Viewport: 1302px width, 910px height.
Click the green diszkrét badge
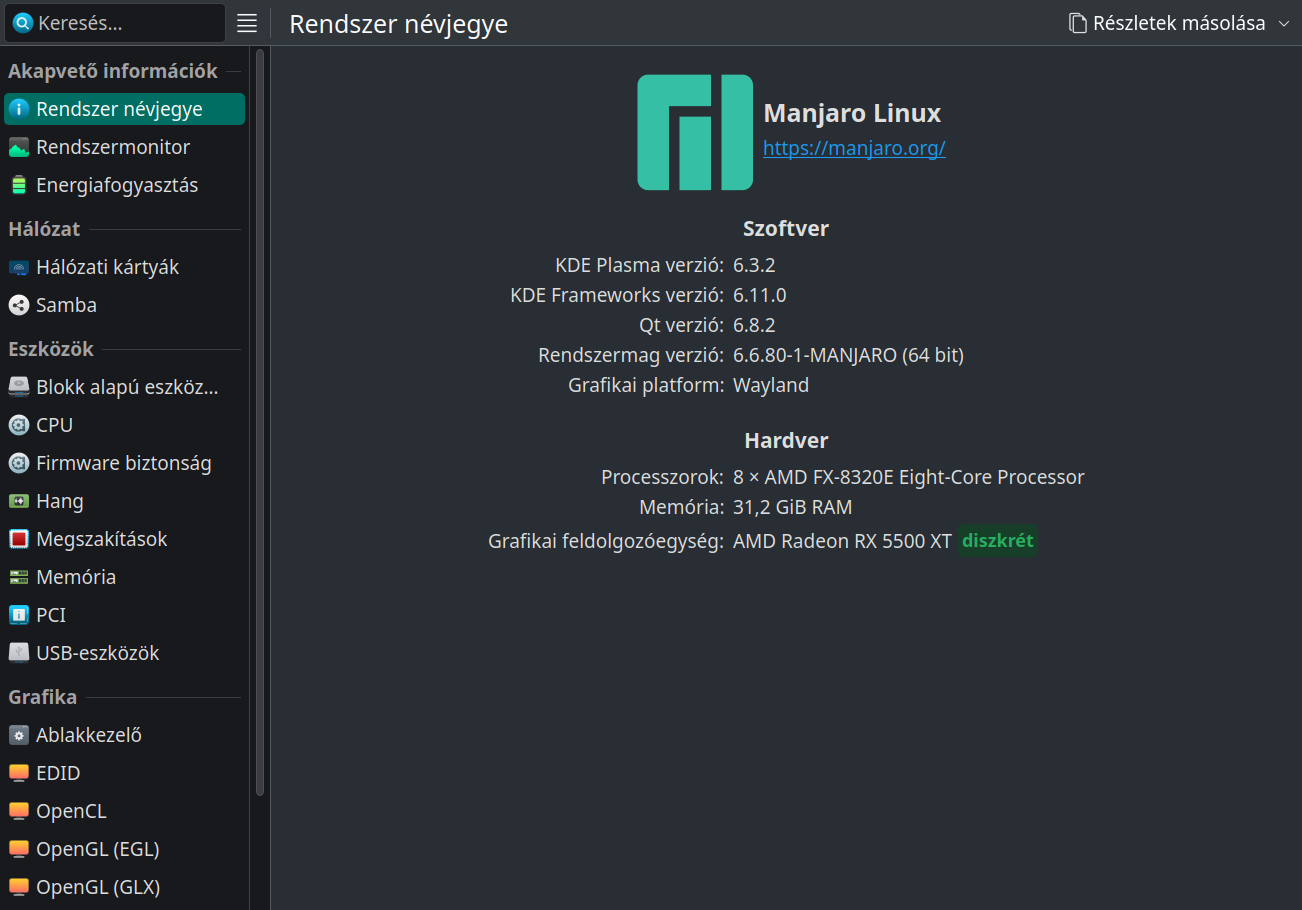tap(997, 541)
